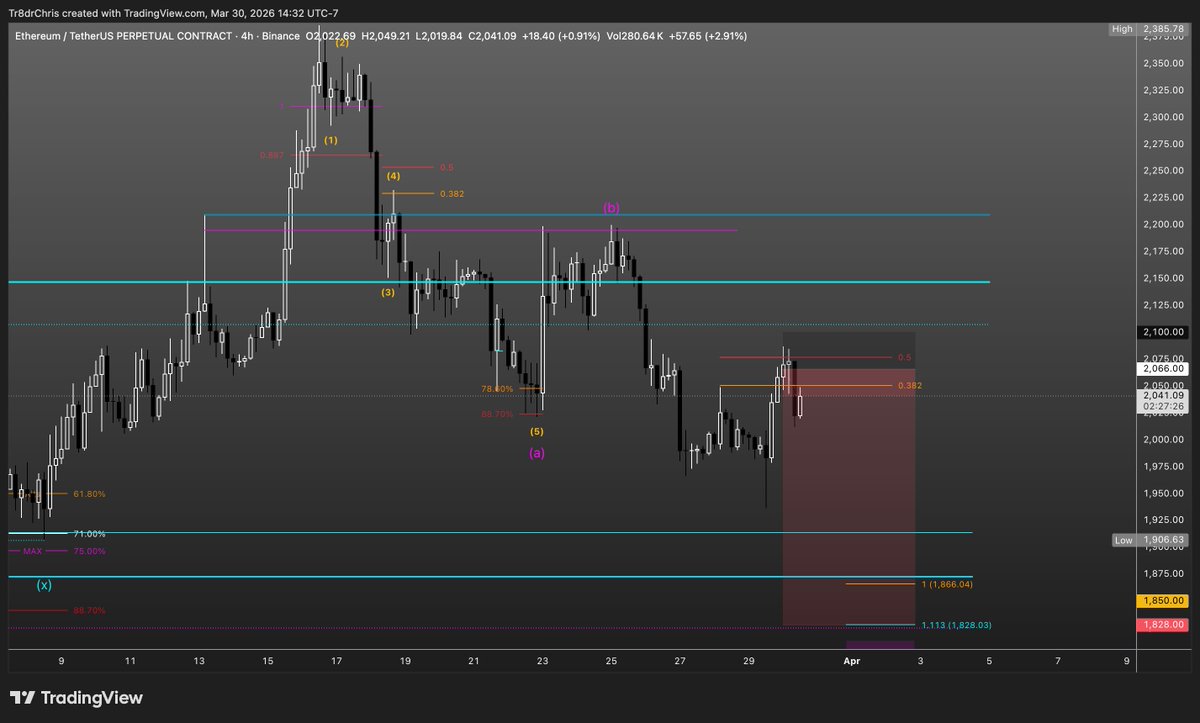Screen dimensions: 1200x723
Task: Click the 88.70% label below the (x) marker
Action: point(89,610)
